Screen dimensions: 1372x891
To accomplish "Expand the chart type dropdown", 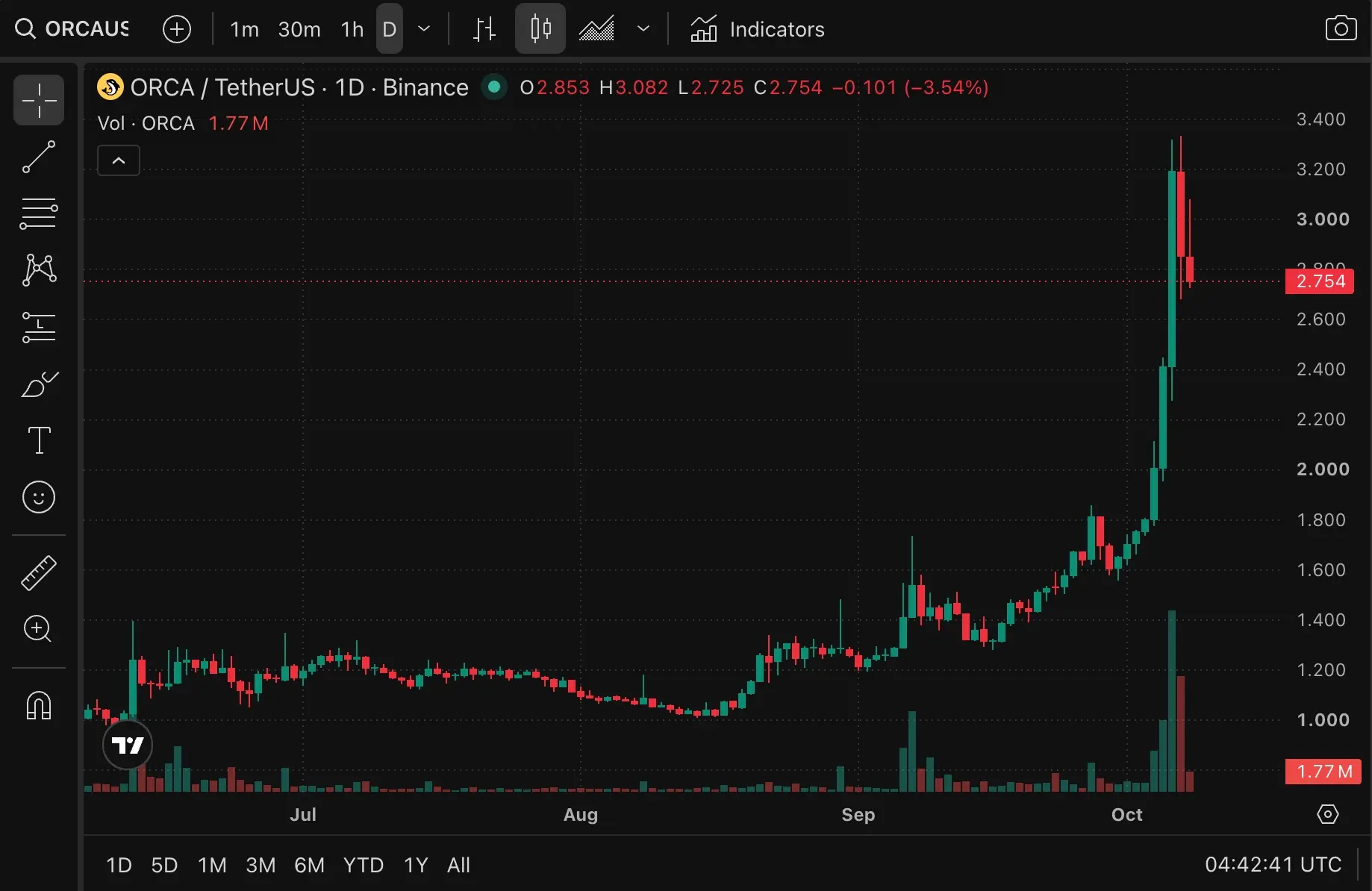I will (x=643, y=29).
